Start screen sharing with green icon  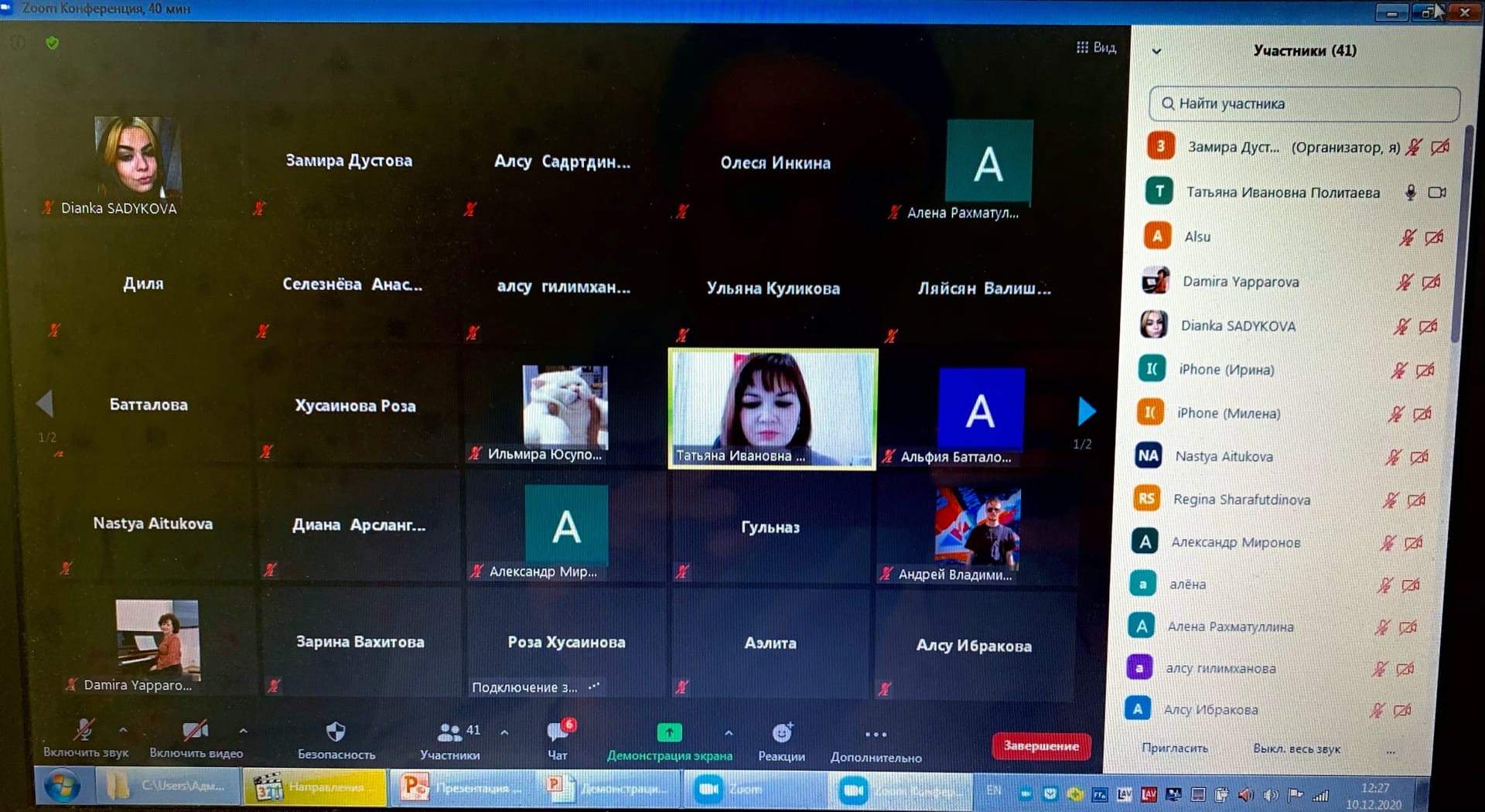pyautogui.click(x=669, y=732)
